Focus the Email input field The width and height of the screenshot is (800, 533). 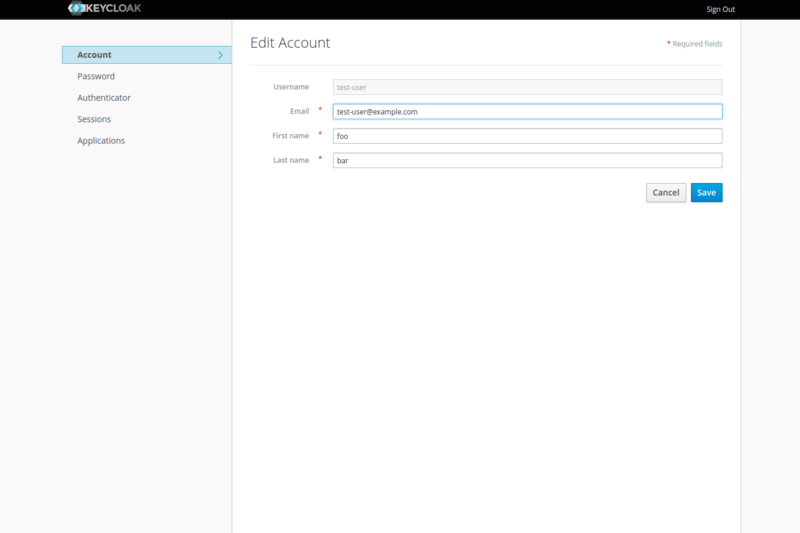528,112
